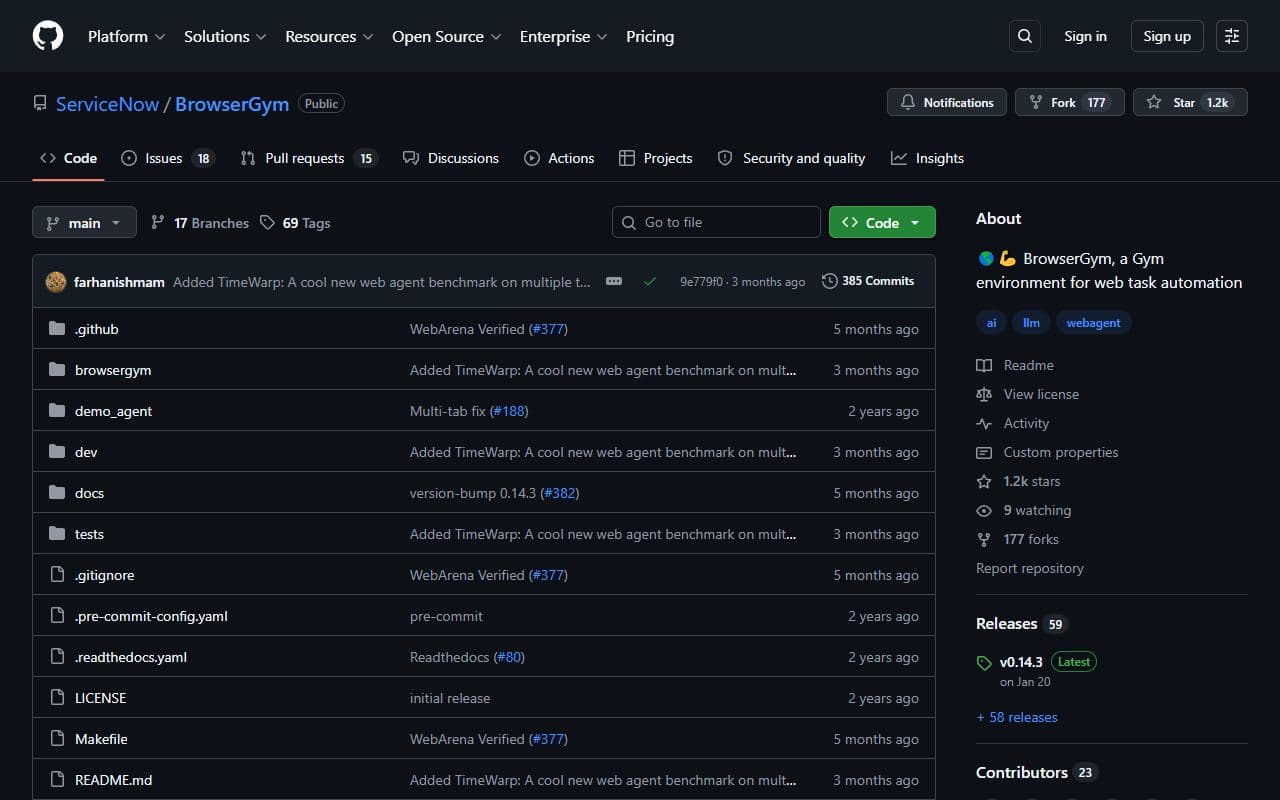
Task: Open the .readthedocs.yaml file
Action: pos(131,657)
